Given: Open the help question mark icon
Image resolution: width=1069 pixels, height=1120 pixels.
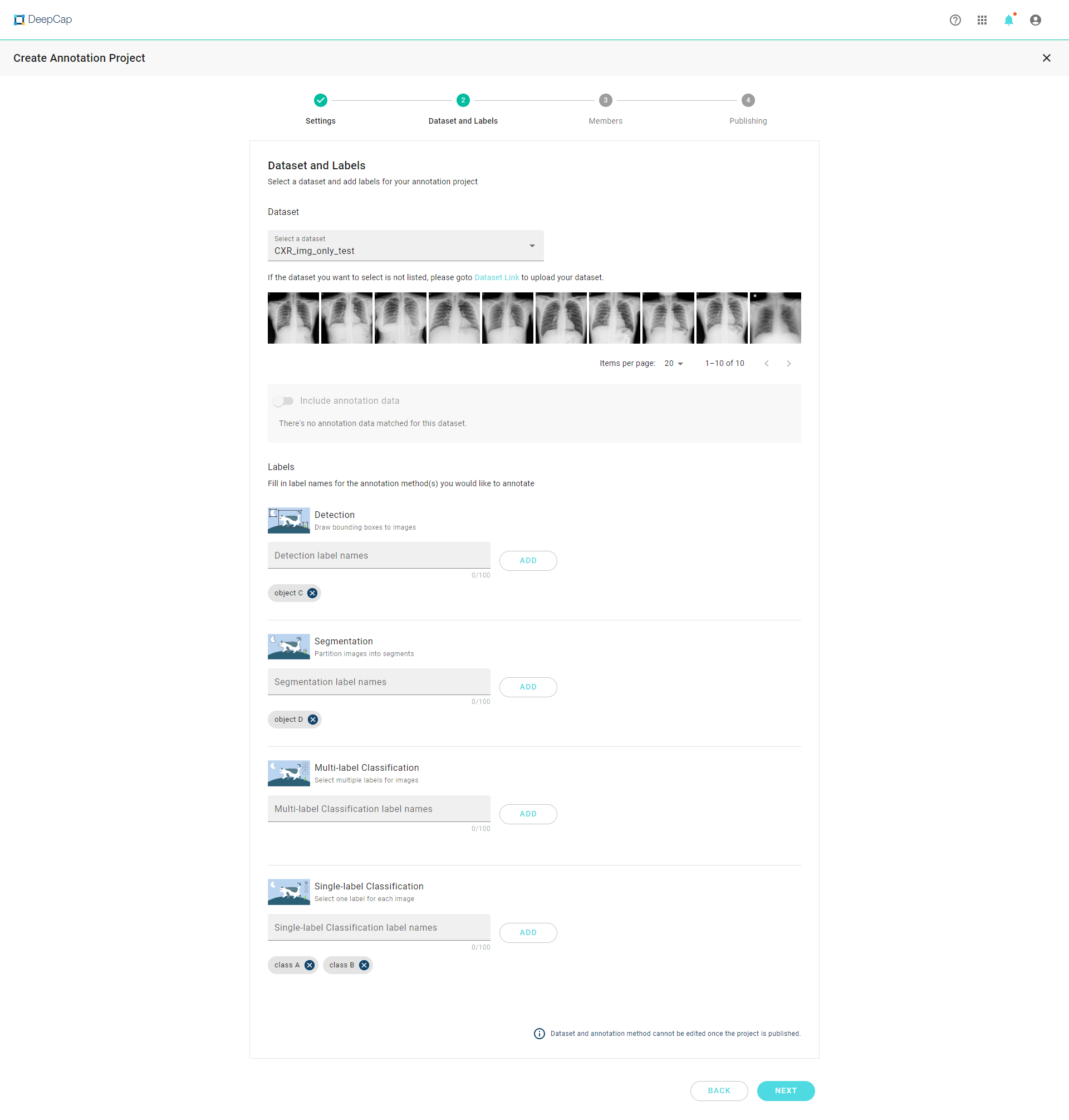Looking at the screenshot, I should click(x=955, y=20).
